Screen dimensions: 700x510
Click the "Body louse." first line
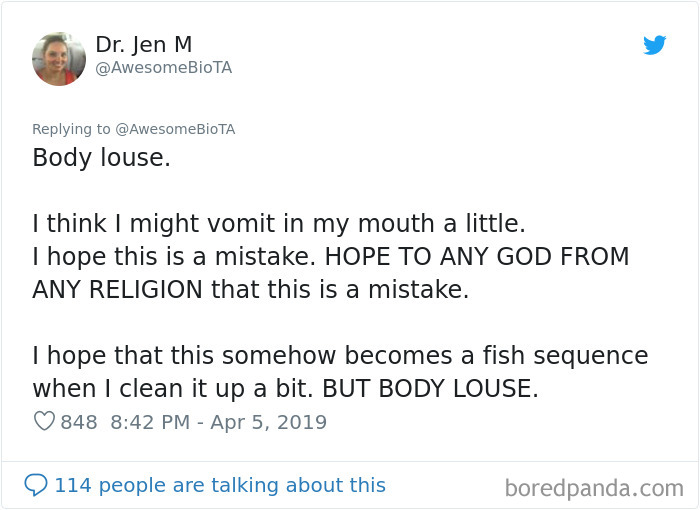click(101, 158)
